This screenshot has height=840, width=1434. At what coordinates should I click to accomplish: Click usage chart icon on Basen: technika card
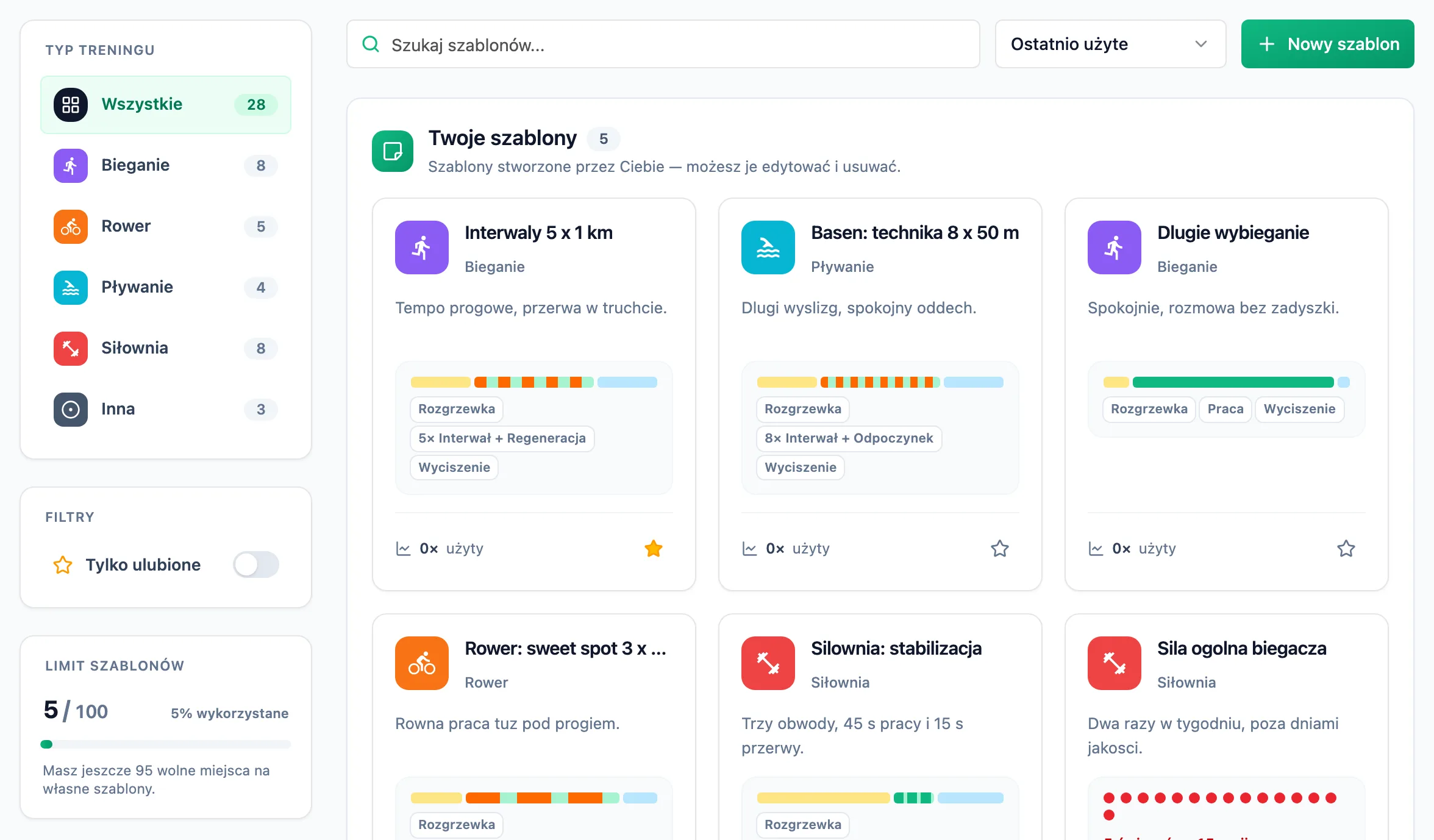tap(750, 549)
